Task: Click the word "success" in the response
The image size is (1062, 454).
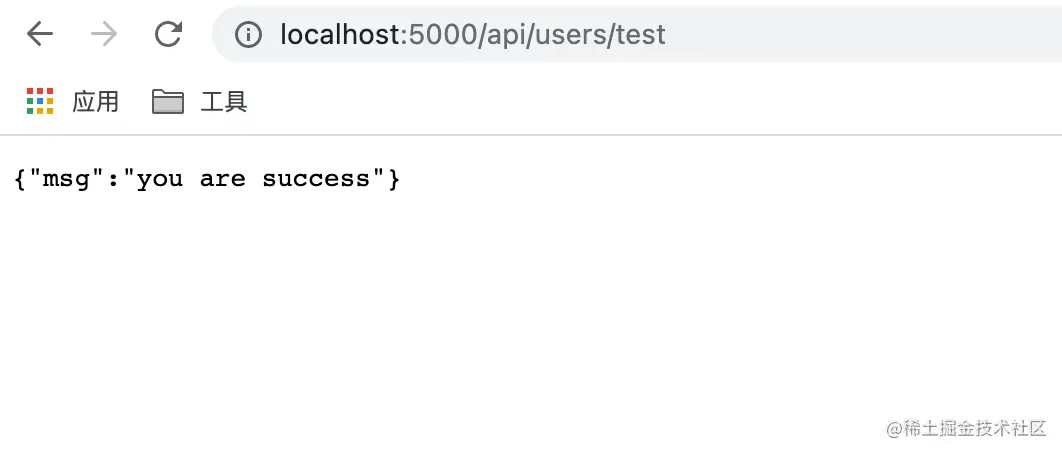Action: click(316, 179)
